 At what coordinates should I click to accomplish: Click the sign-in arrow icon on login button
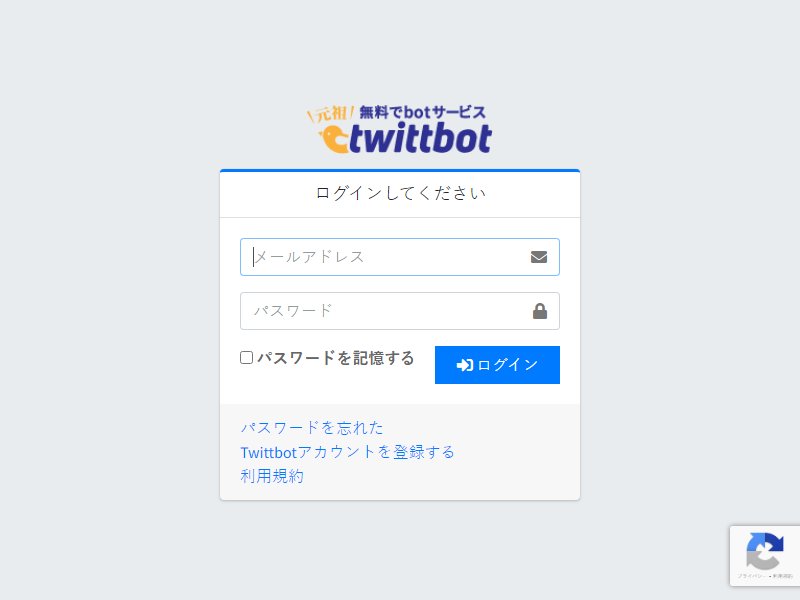[x=464, y=365]
